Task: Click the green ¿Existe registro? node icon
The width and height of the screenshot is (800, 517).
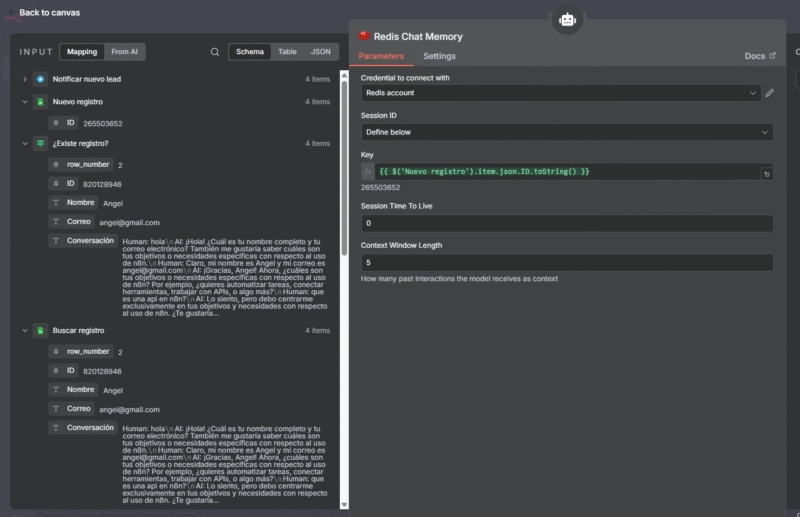Action: (40, 144)
